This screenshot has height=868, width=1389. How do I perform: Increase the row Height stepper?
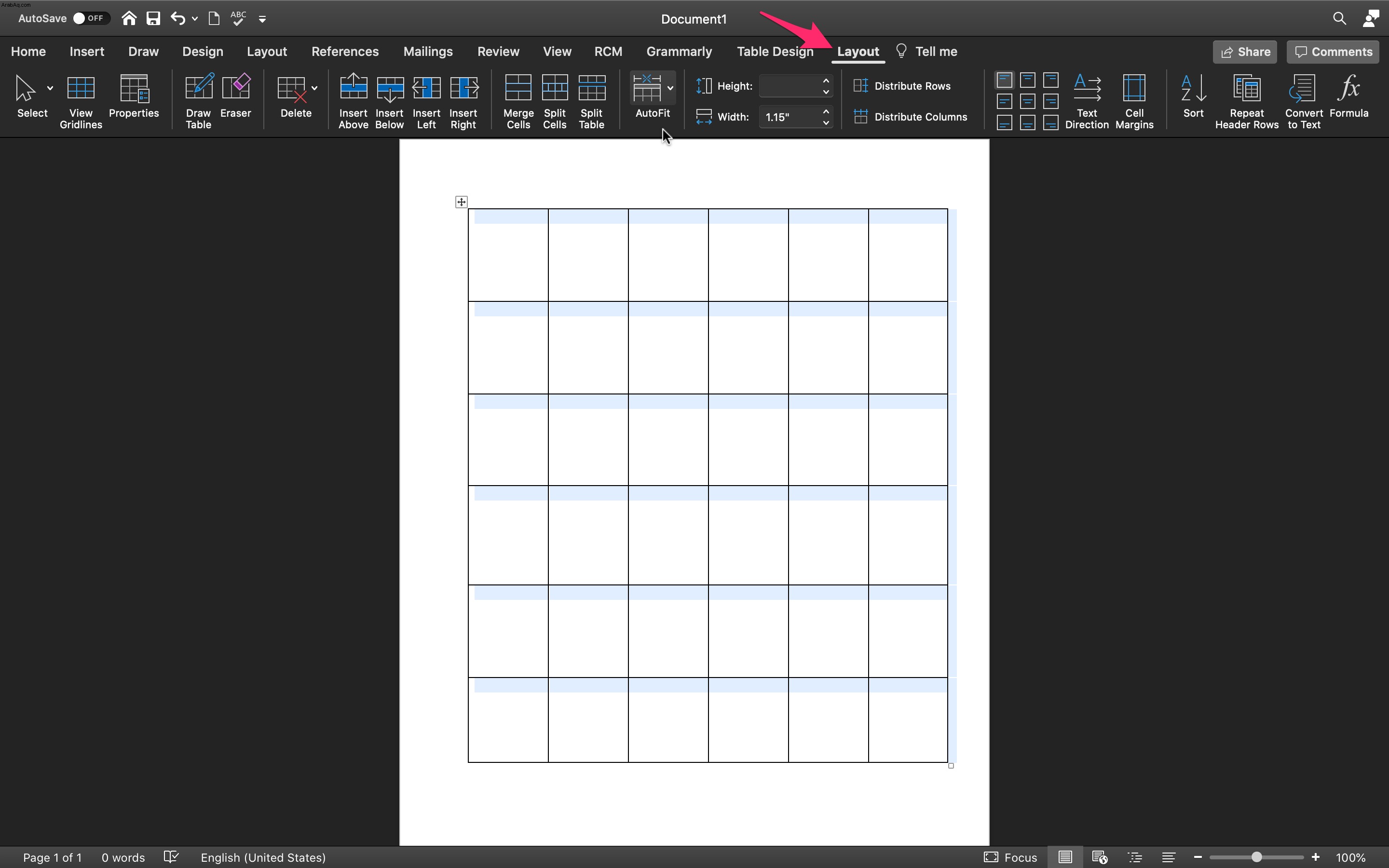pos(826,81)
